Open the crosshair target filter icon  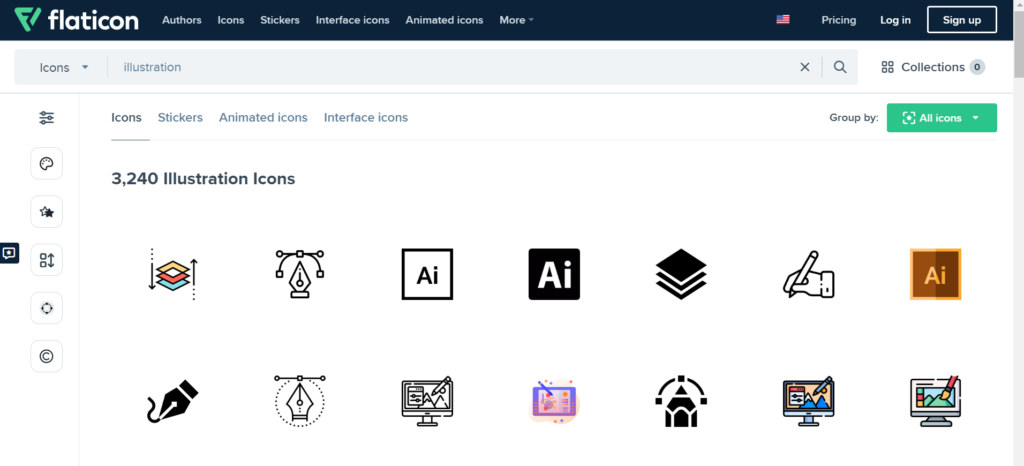pos(46,308)
